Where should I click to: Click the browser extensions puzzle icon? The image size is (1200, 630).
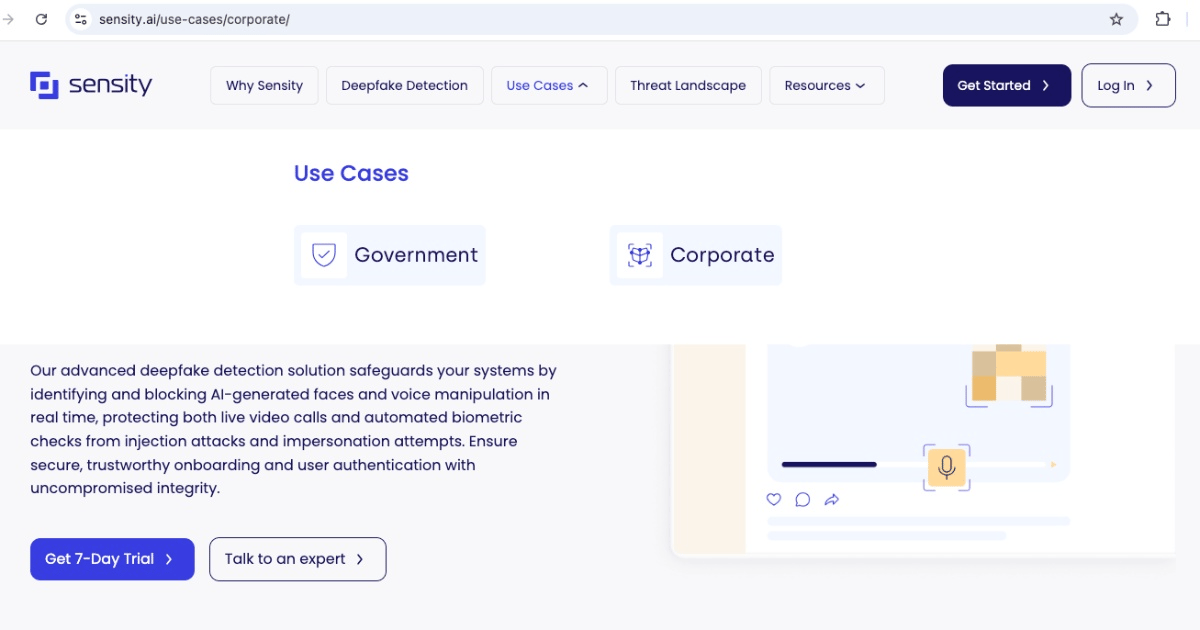pos(1163,18)
